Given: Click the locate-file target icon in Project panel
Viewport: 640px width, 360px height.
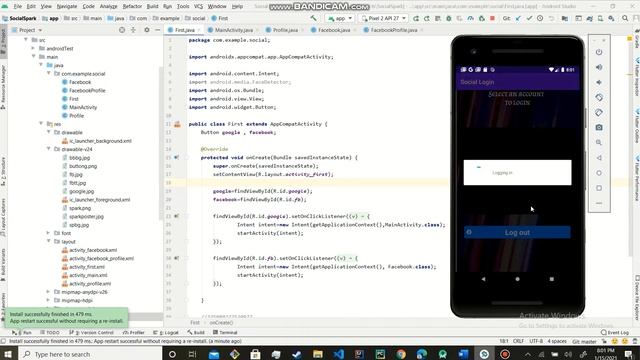Looking at the screenshot, I should (x=122, y=30).
